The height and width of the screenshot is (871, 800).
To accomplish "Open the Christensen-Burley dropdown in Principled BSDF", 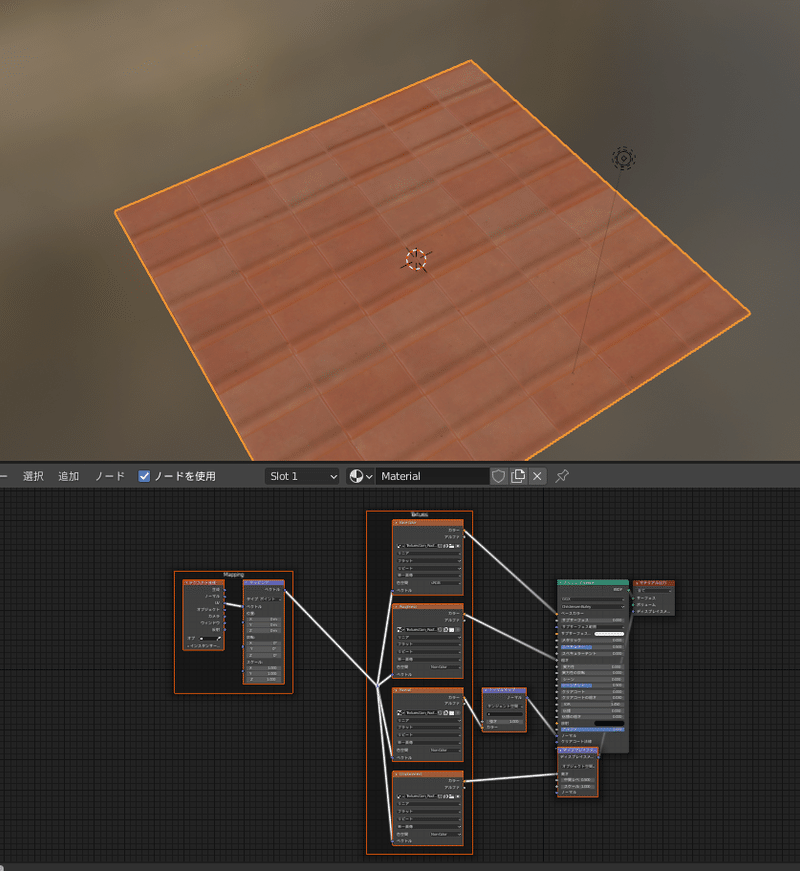I will 592,607.
